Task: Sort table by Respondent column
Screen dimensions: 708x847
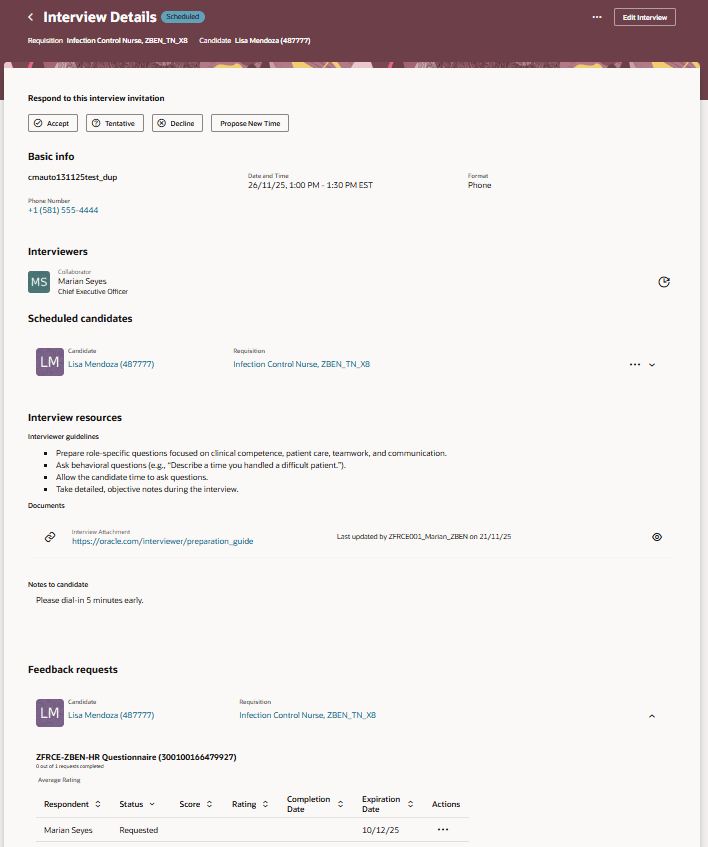Action: pyautogui.click(x=98, y=804)
